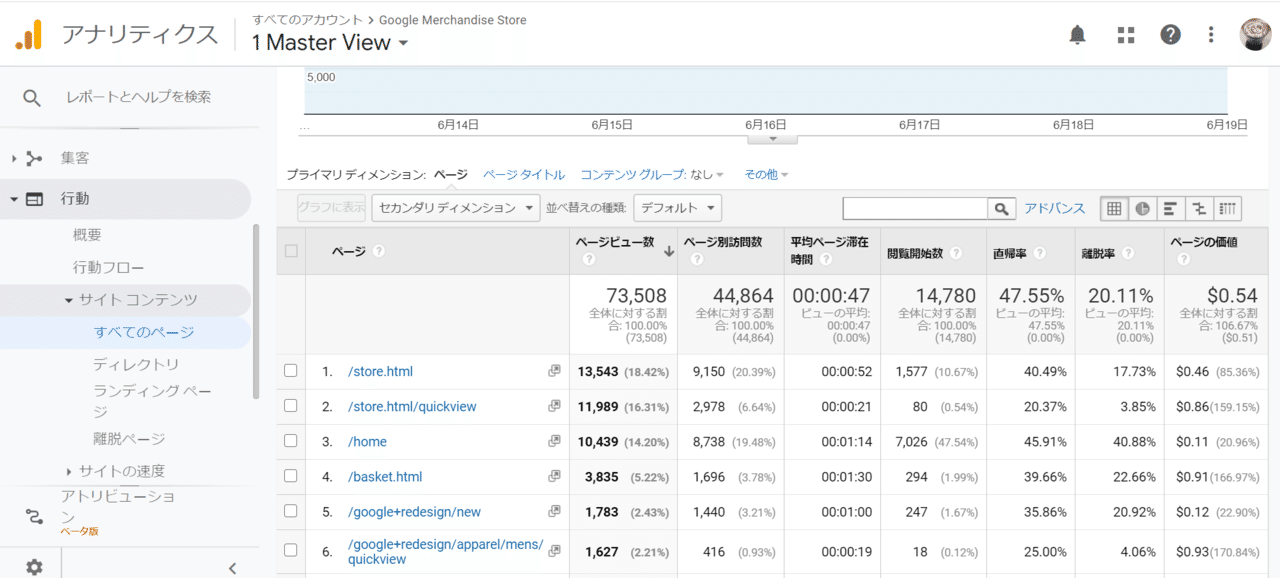Check the /store.html/quickview row checkbox
1280x578 pixels.
pyautogui.click(x=291, y=406)
